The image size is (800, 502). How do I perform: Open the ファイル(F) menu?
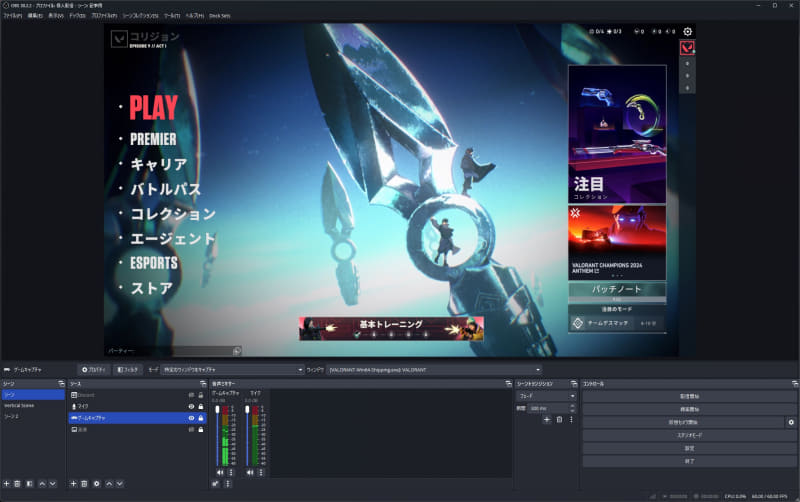[x=13, y=16]
